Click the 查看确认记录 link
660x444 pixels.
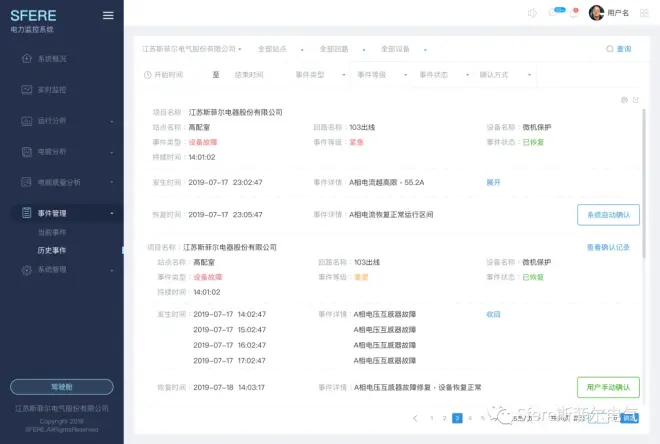pyautogui.click(x=608, y=247)
